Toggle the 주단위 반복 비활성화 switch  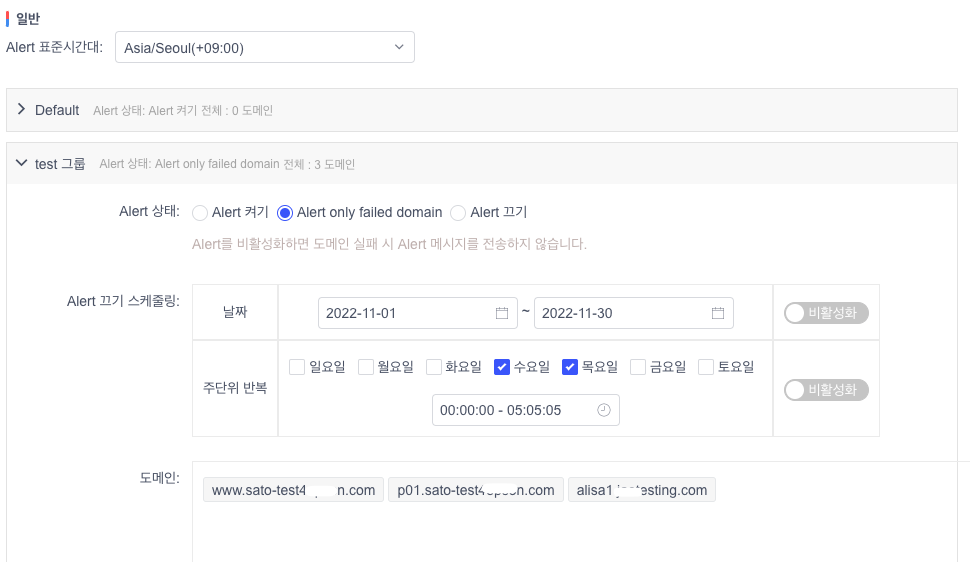826,390
